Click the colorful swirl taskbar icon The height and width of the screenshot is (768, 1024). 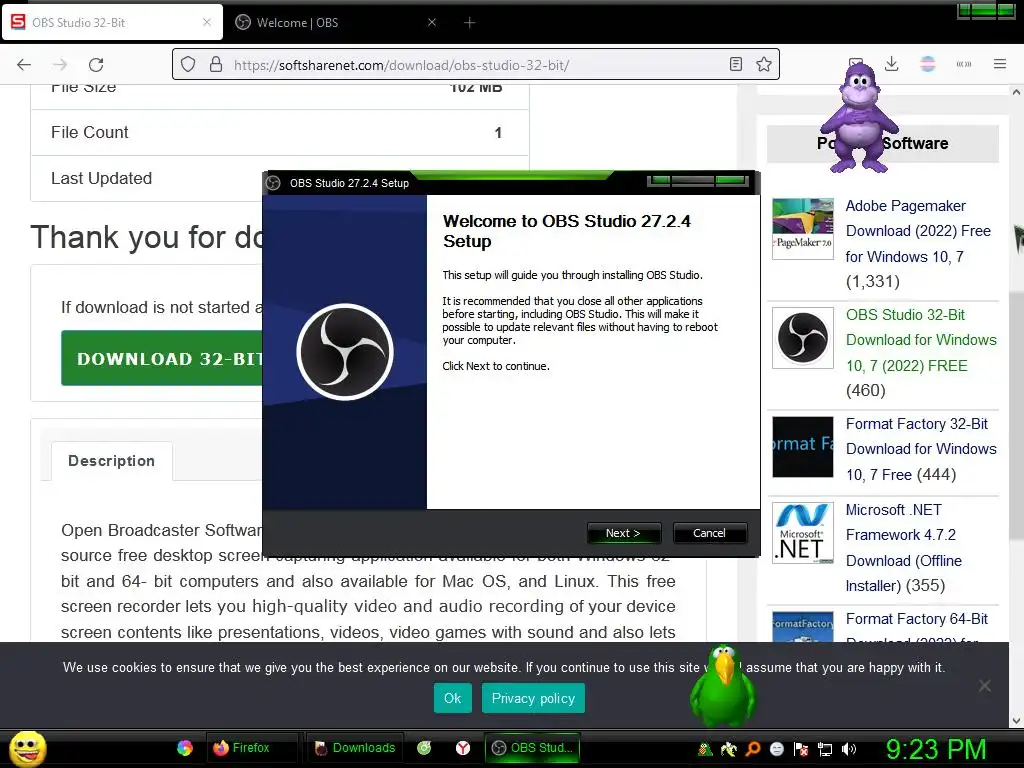(185, 748)
